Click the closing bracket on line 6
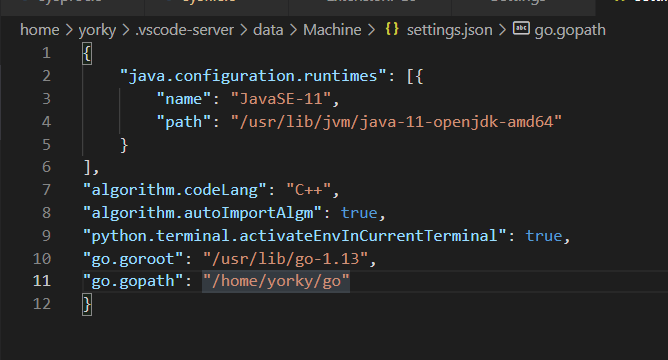668x360 pixels. pos(87,167)
